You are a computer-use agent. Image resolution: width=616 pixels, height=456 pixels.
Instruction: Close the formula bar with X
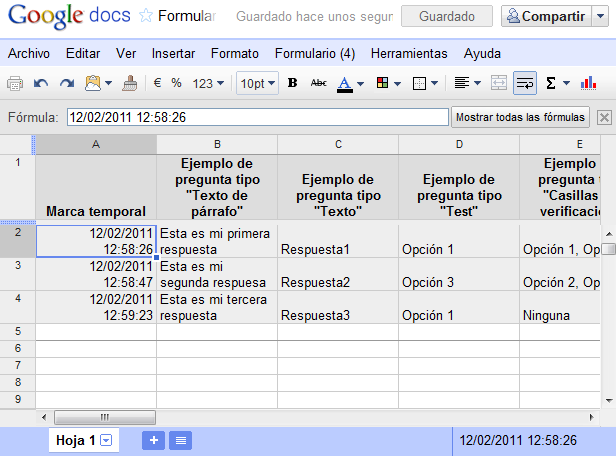pyautogui.click(x=604, y=117)
